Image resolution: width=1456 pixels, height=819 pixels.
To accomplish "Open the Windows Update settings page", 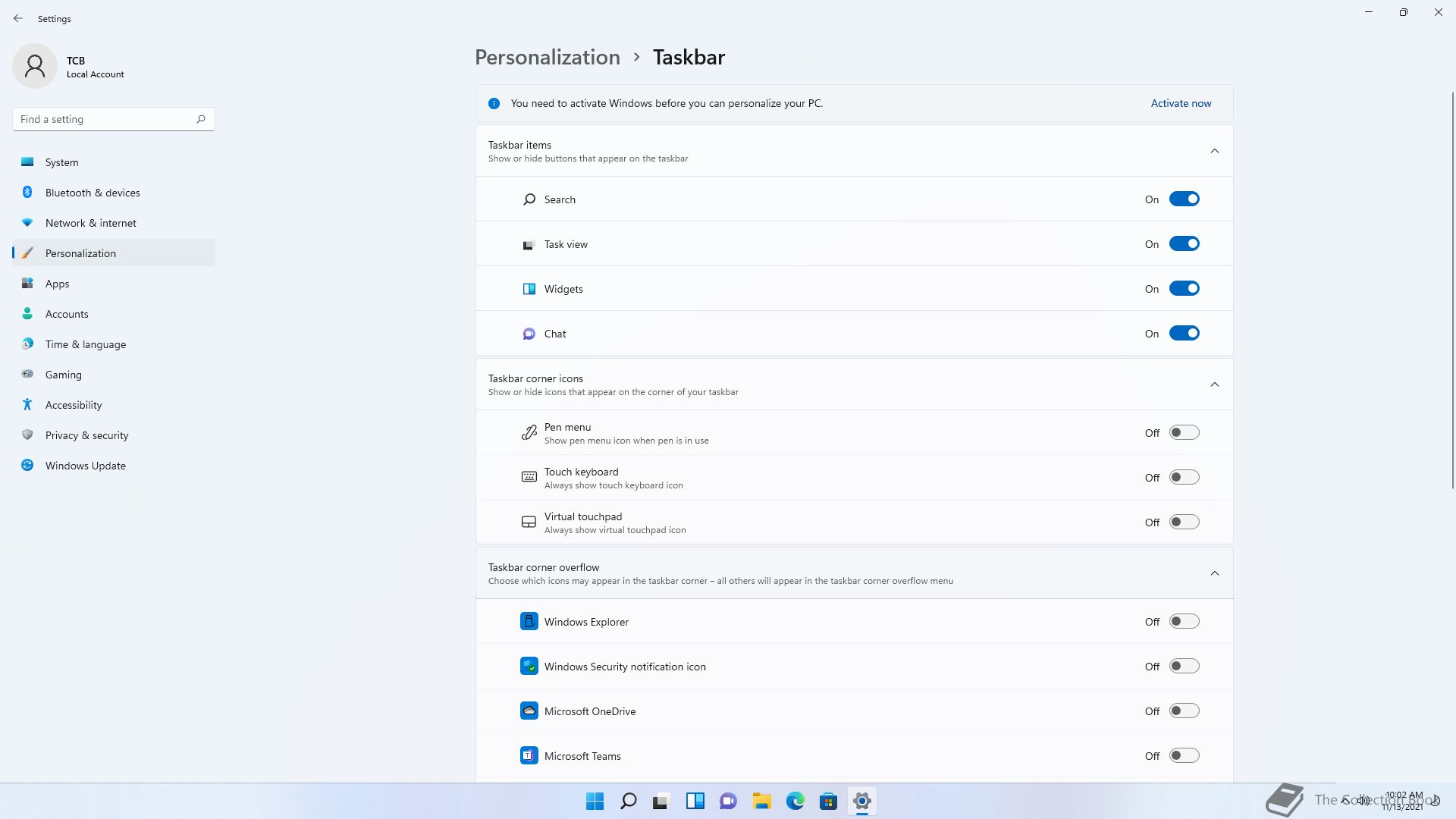I will (85, 466).
